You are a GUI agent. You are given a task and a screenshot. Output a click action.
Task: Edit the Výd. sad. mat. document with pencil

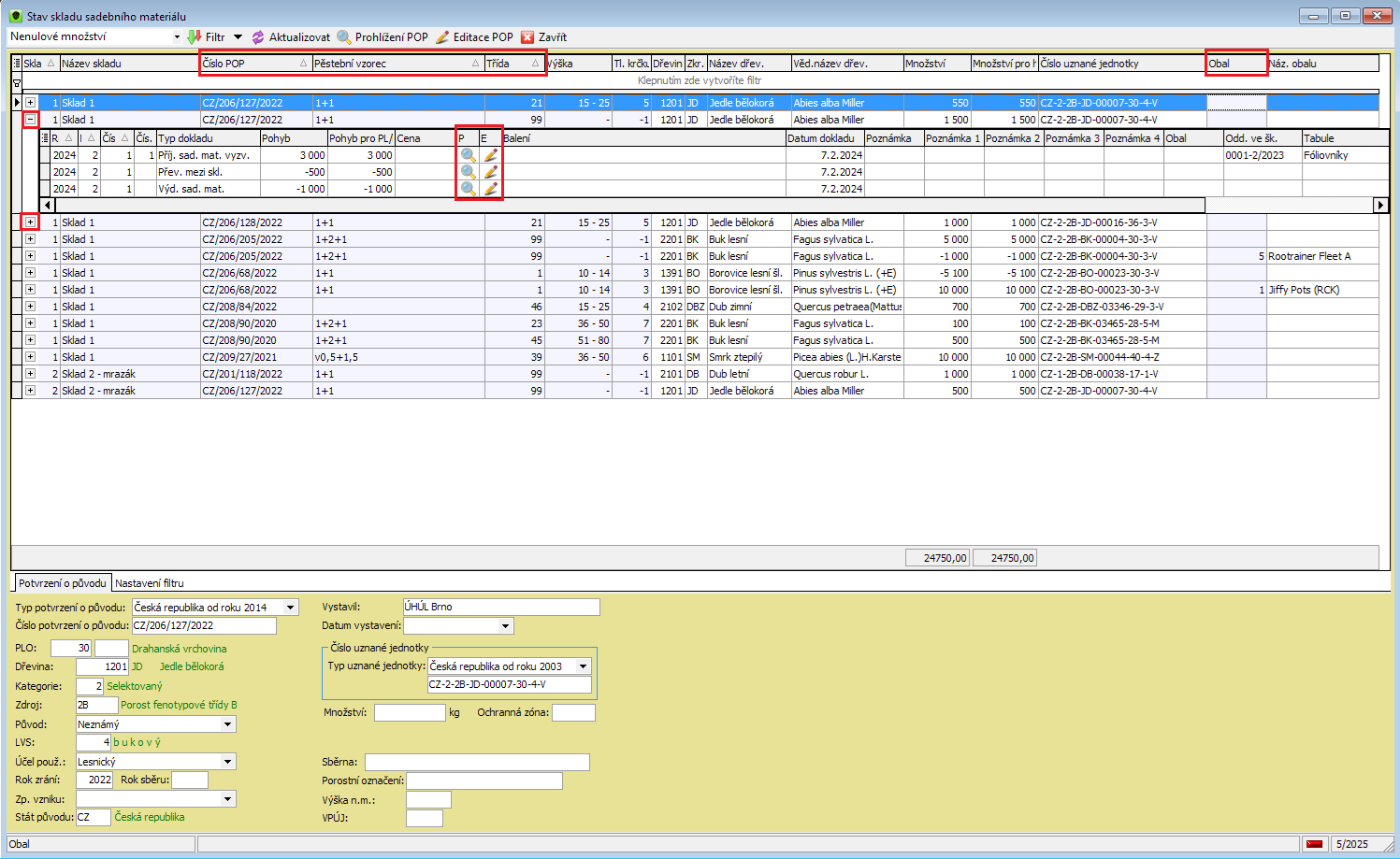click(x=490, y=189)
